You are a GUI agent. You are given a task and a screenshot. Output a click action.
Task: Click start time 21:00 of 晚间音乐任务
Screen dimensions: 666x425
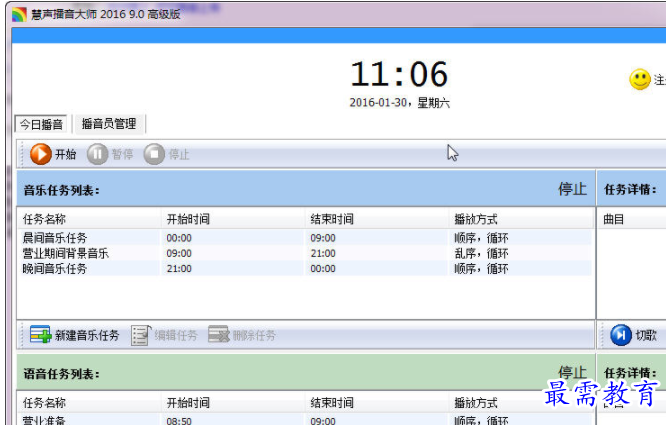point(179,269)
